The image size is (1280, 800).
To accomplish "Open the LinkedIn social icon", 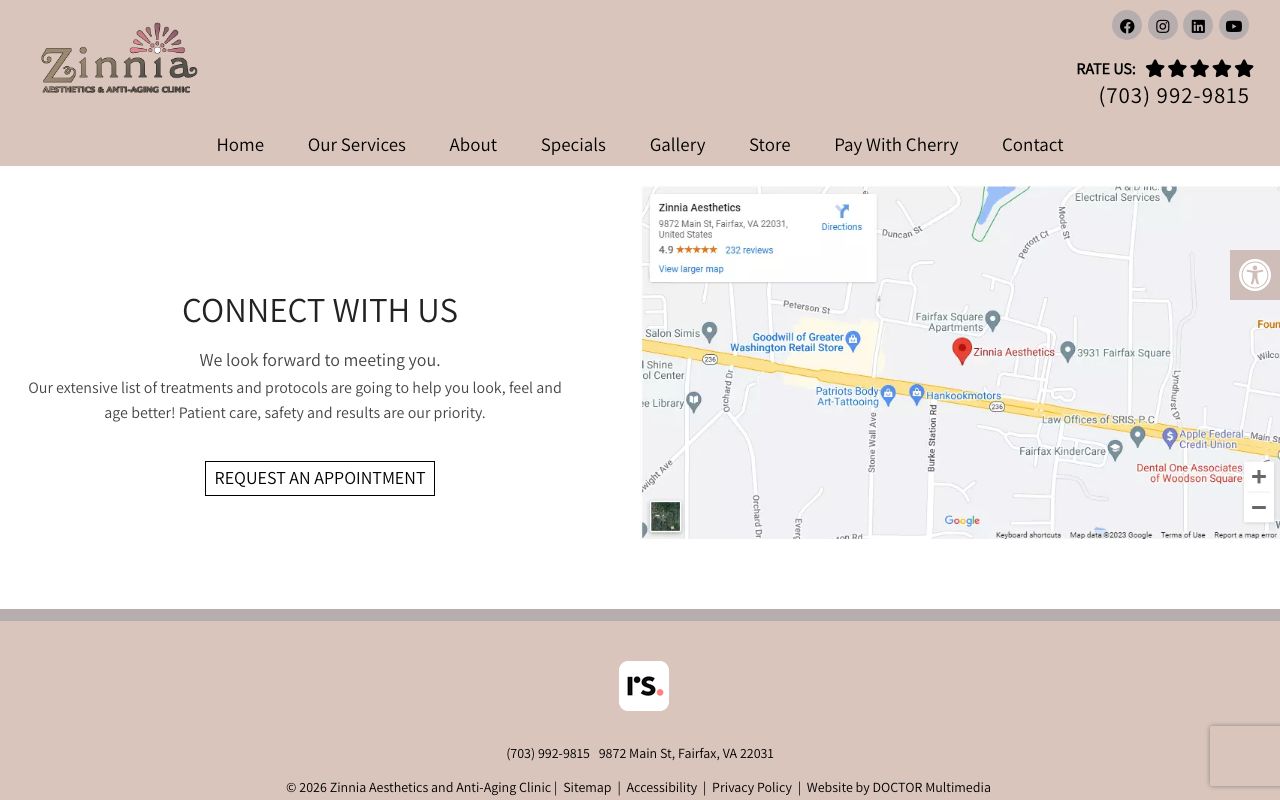I will coord(1198,25).
